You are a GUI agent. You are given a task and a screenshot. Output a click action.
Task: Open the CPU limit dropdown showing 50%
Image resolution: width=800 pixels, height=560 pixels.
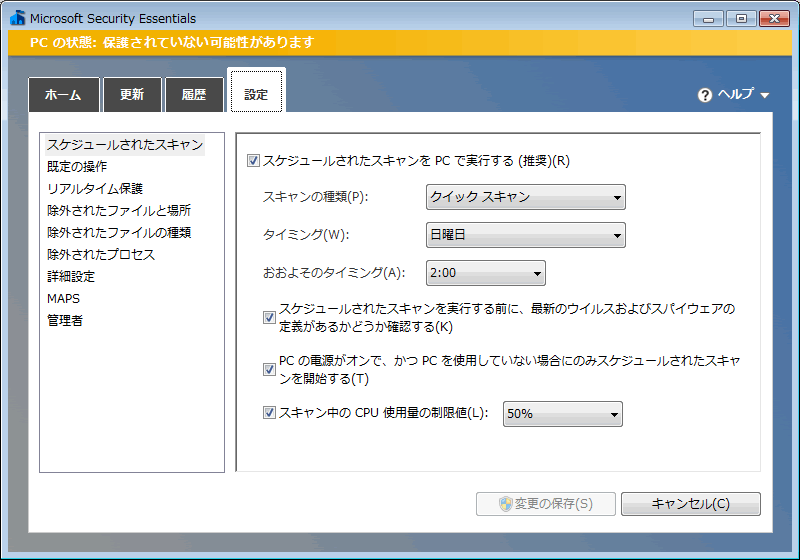563,414
